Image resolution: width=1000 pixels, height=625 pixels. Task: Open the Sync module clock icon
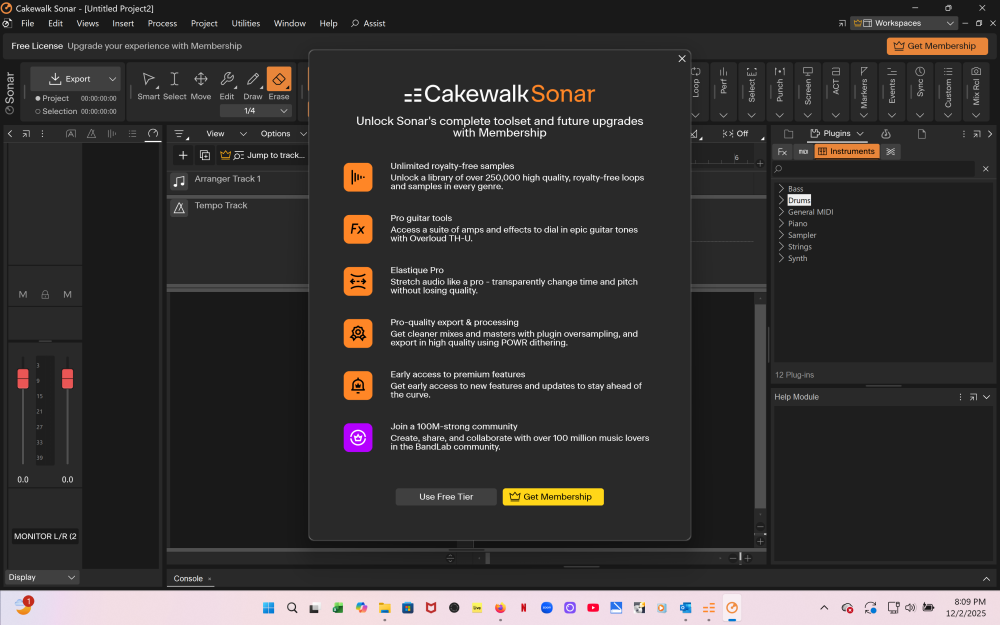(919, 71)
